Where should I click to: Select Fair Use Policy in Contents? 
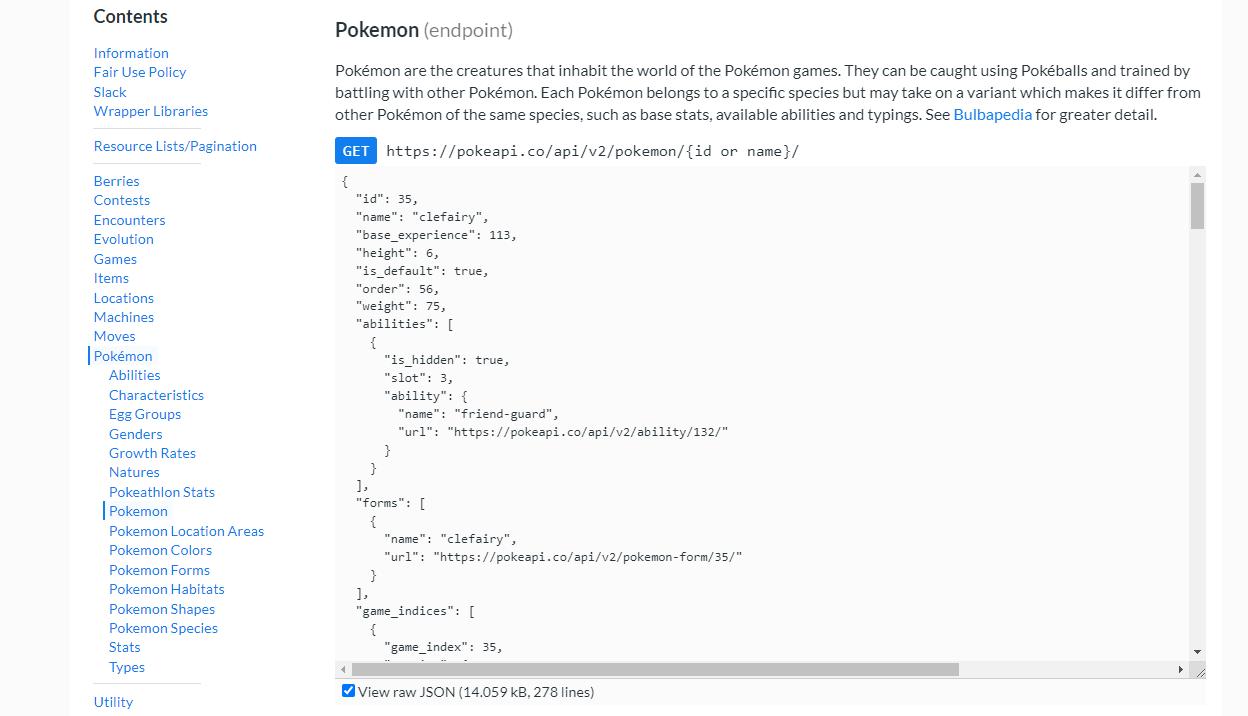tap(139, 71)
